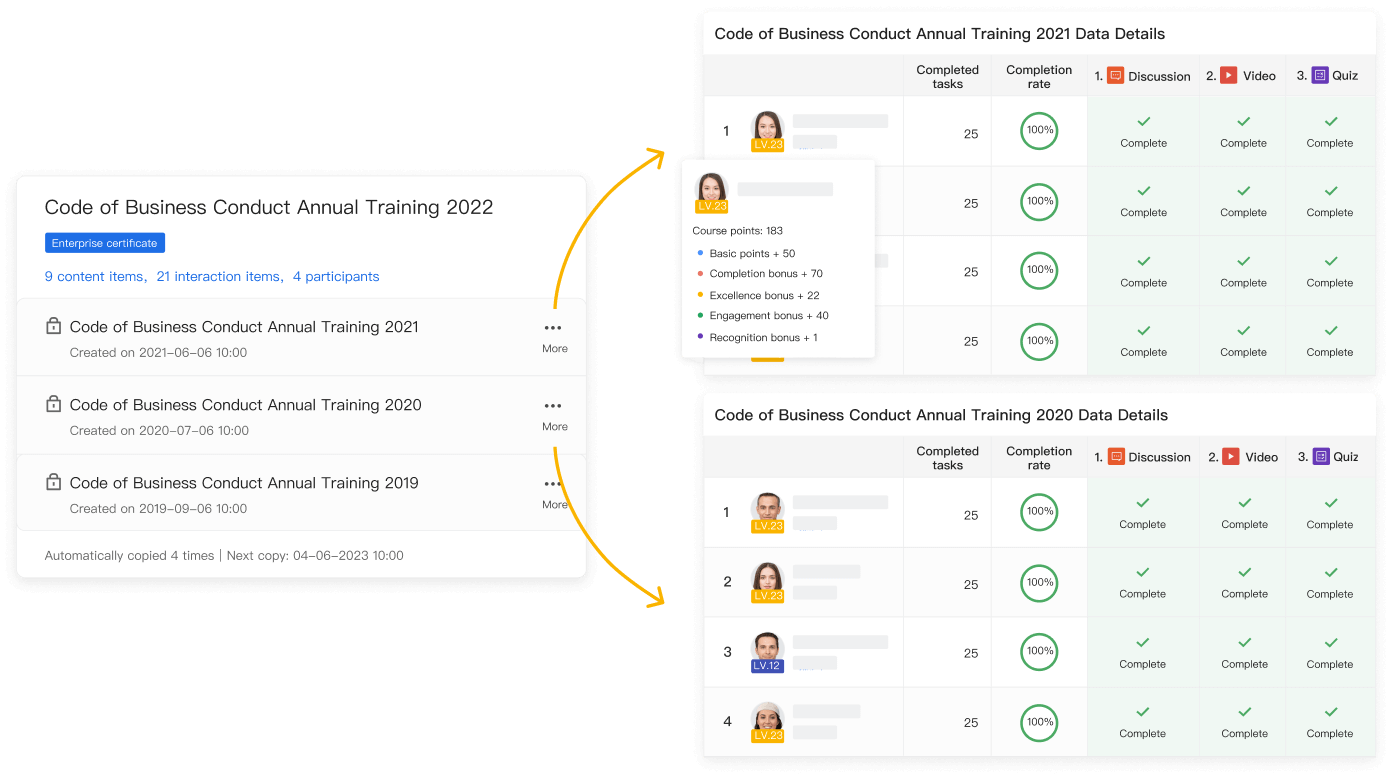Click avatar of participant 3 in 2020 table
This screenshot has height=778, width=1392.
pyautogui.click(x=767, y=647)
